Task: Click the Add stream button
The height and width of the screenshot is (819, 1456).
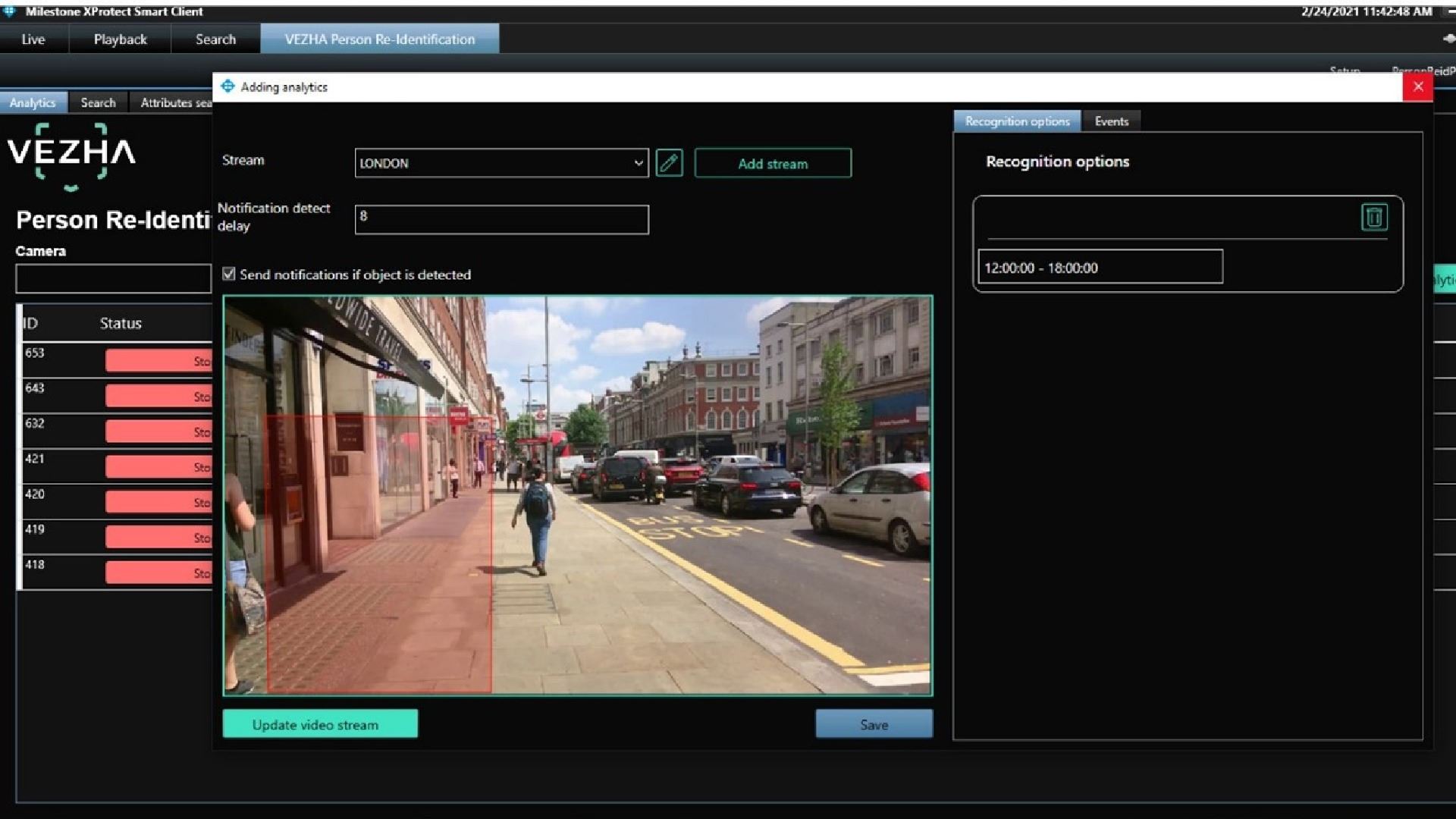Action: 773,163
